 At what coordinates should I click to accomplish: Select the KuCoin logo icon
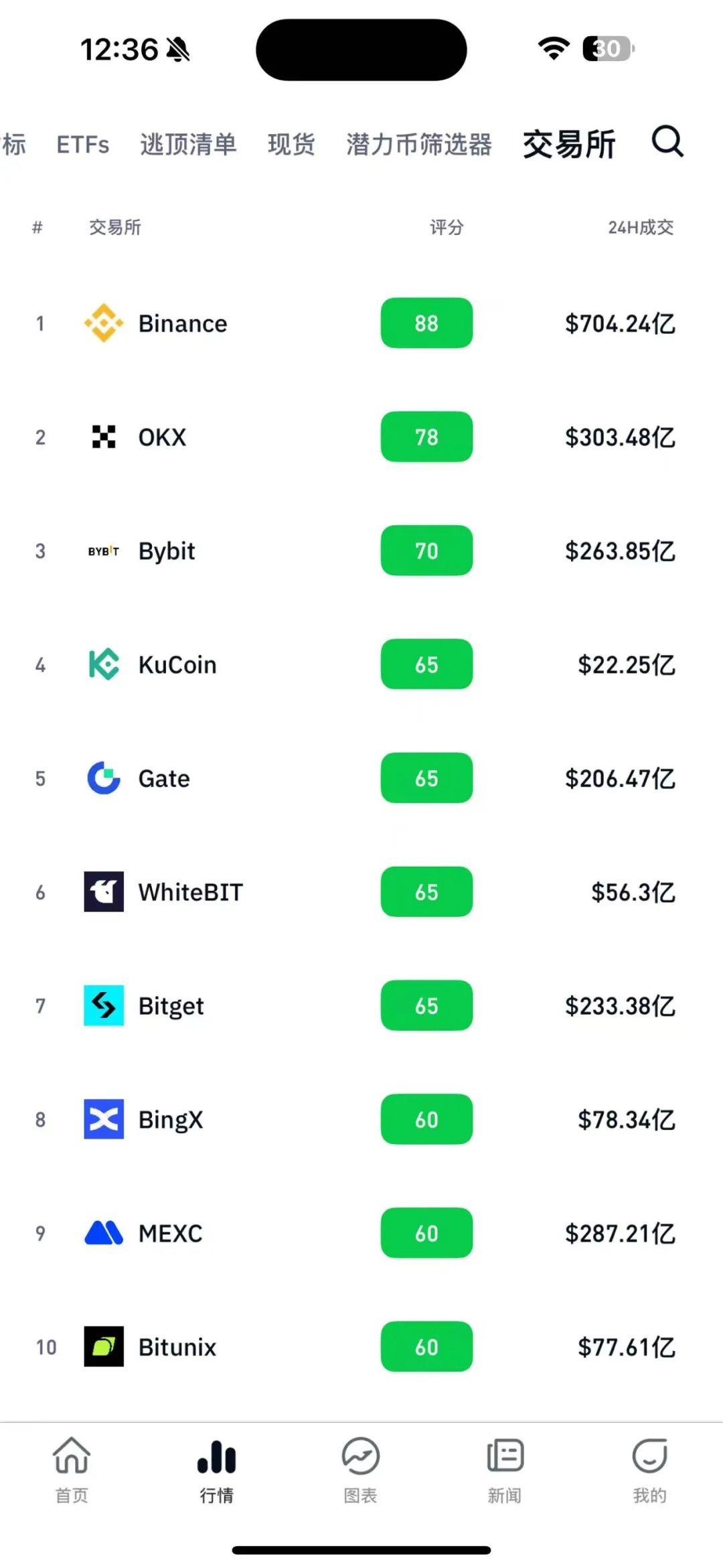tap(104, 664)
